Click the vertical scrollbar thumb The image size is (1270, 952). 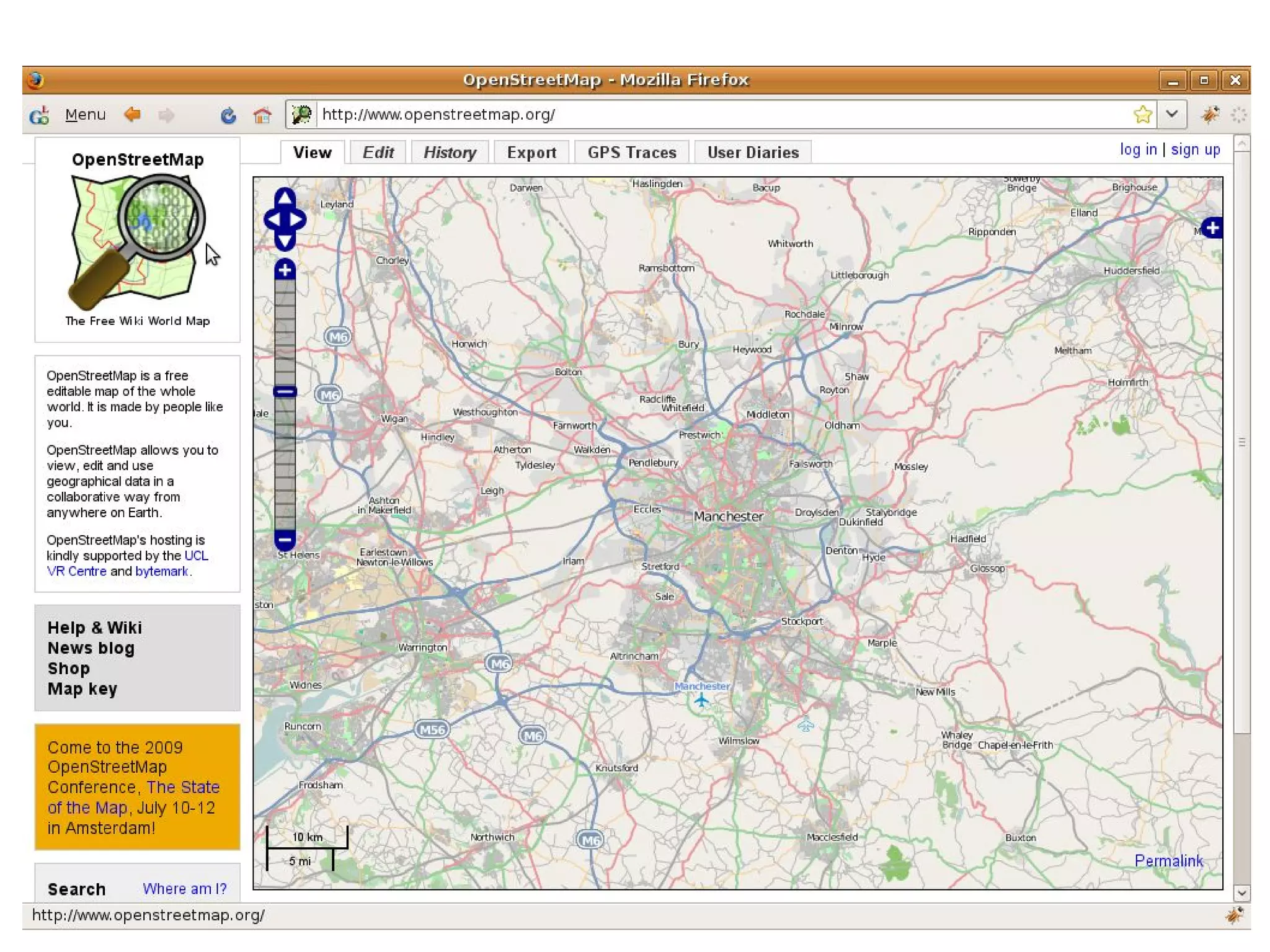click(1241, 443)
